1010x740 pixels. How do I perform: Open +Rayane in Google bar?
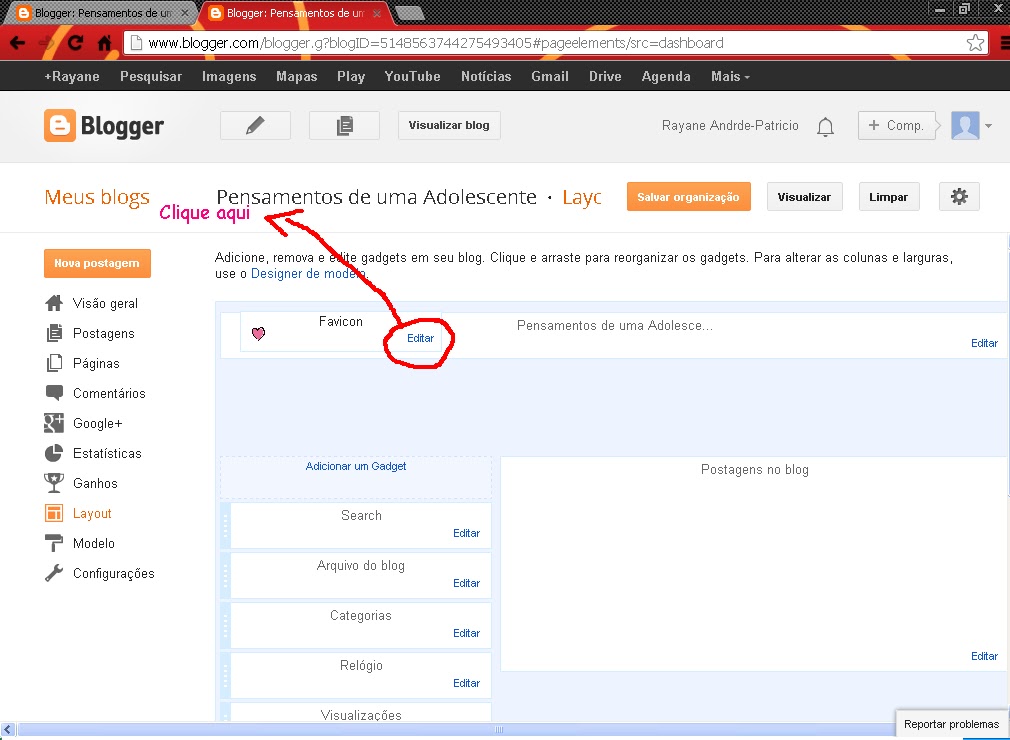[71, 77]
